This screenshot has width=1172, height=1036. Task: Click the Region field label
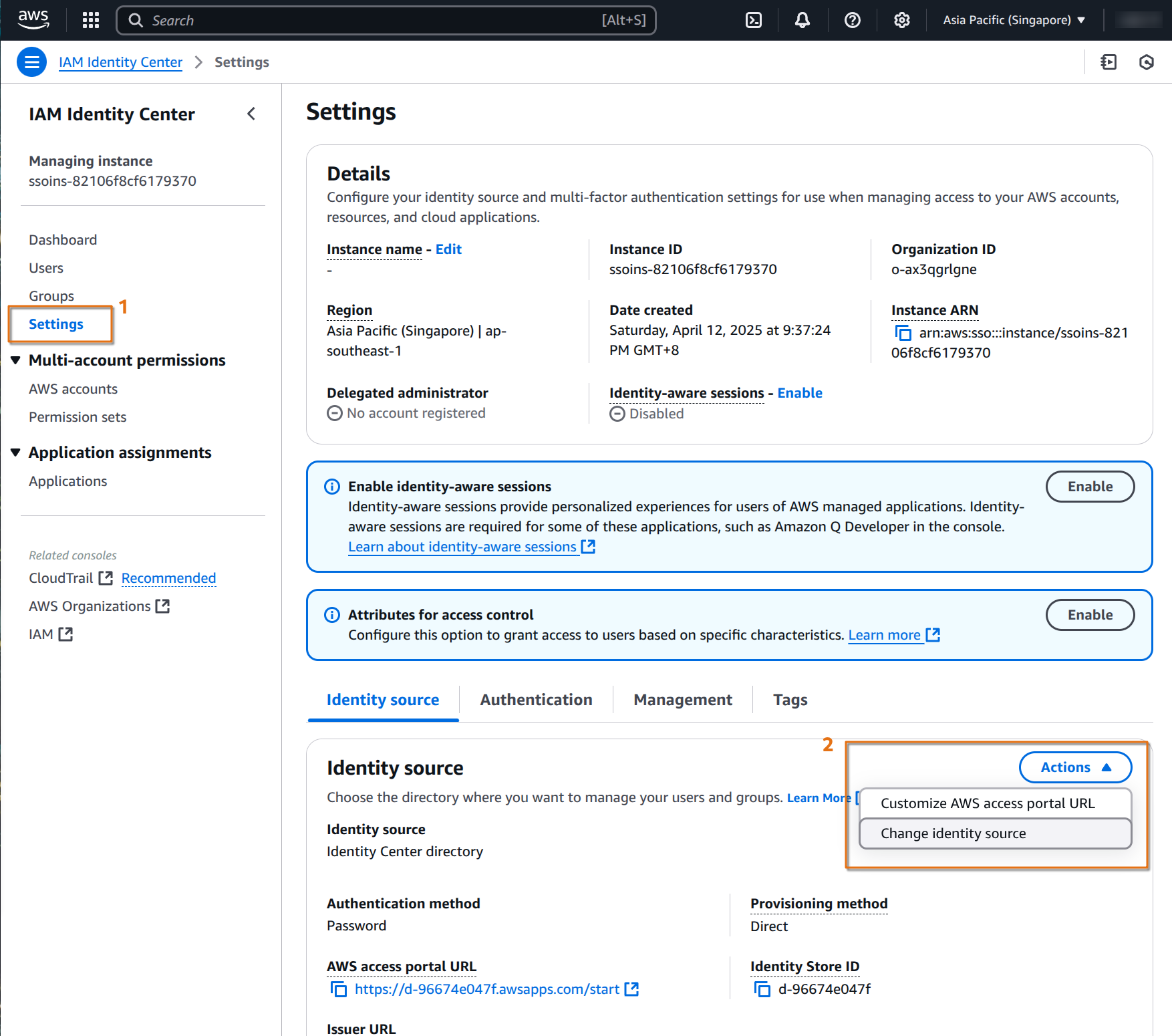[349, 310]
